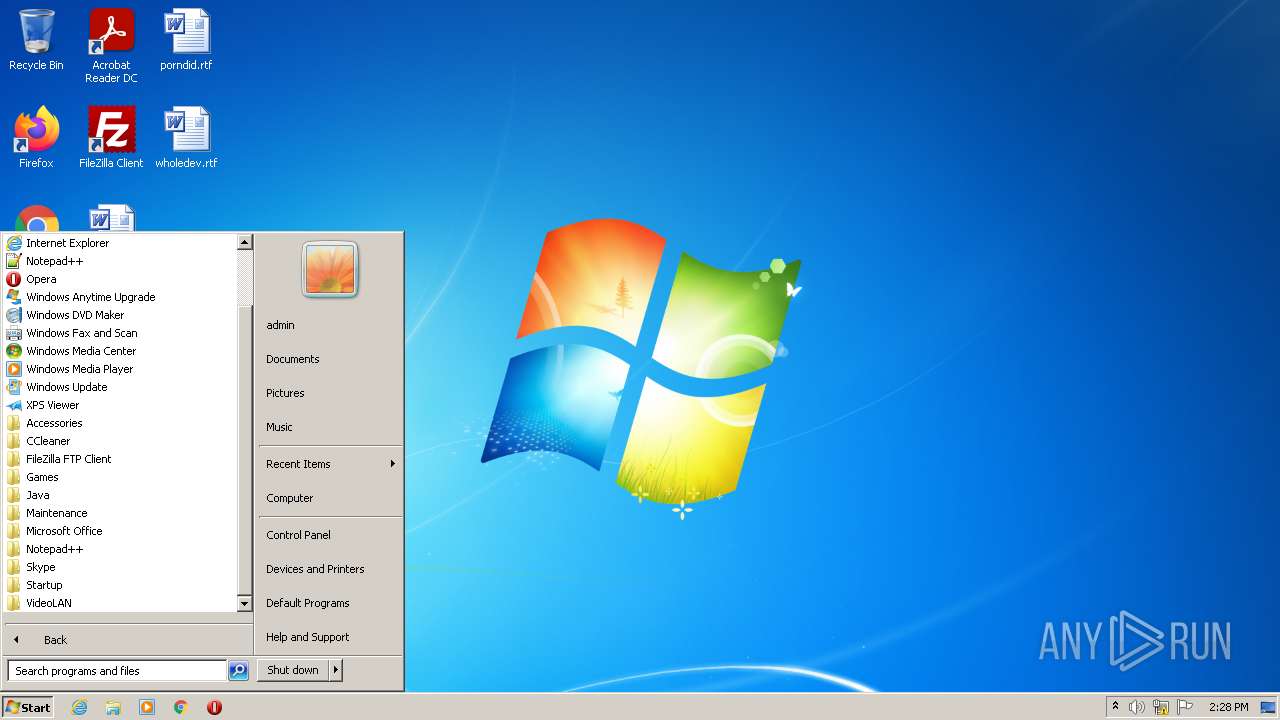Expand the Maintenance folder

pos(120,513)
